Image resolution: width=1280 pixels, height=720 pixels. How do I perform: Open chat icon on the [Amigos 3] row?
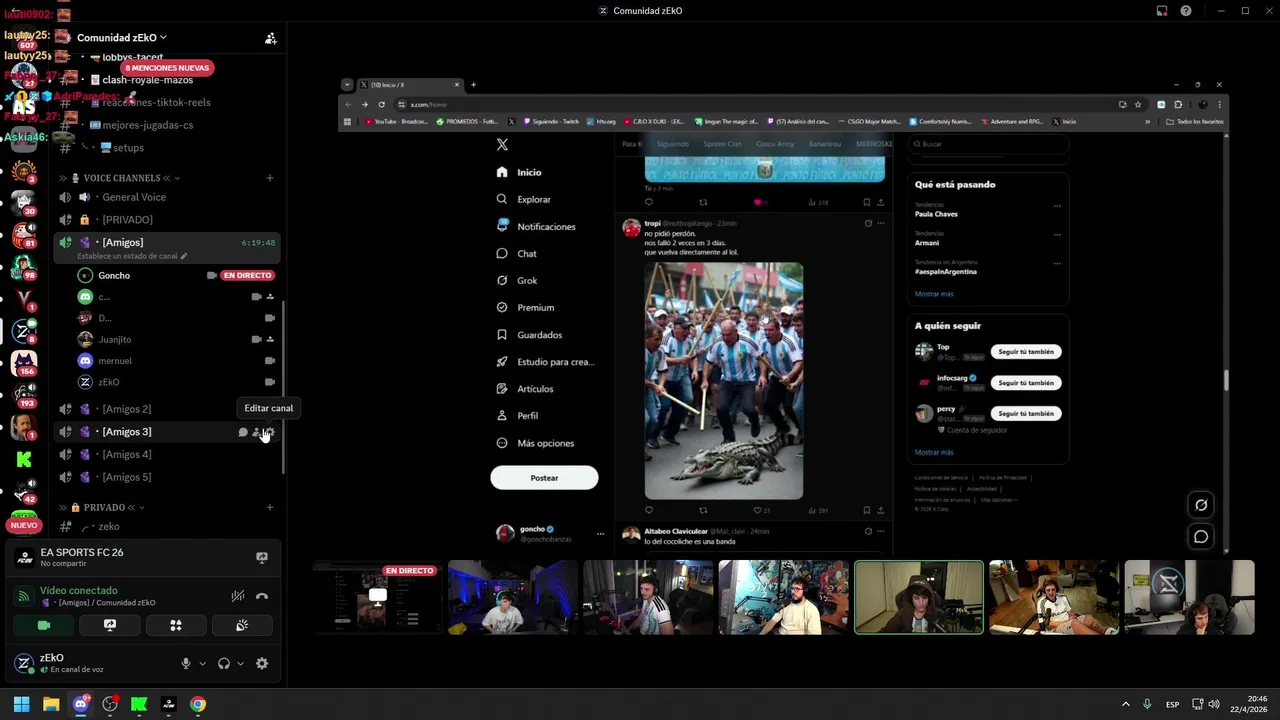[x=242, y=432]
